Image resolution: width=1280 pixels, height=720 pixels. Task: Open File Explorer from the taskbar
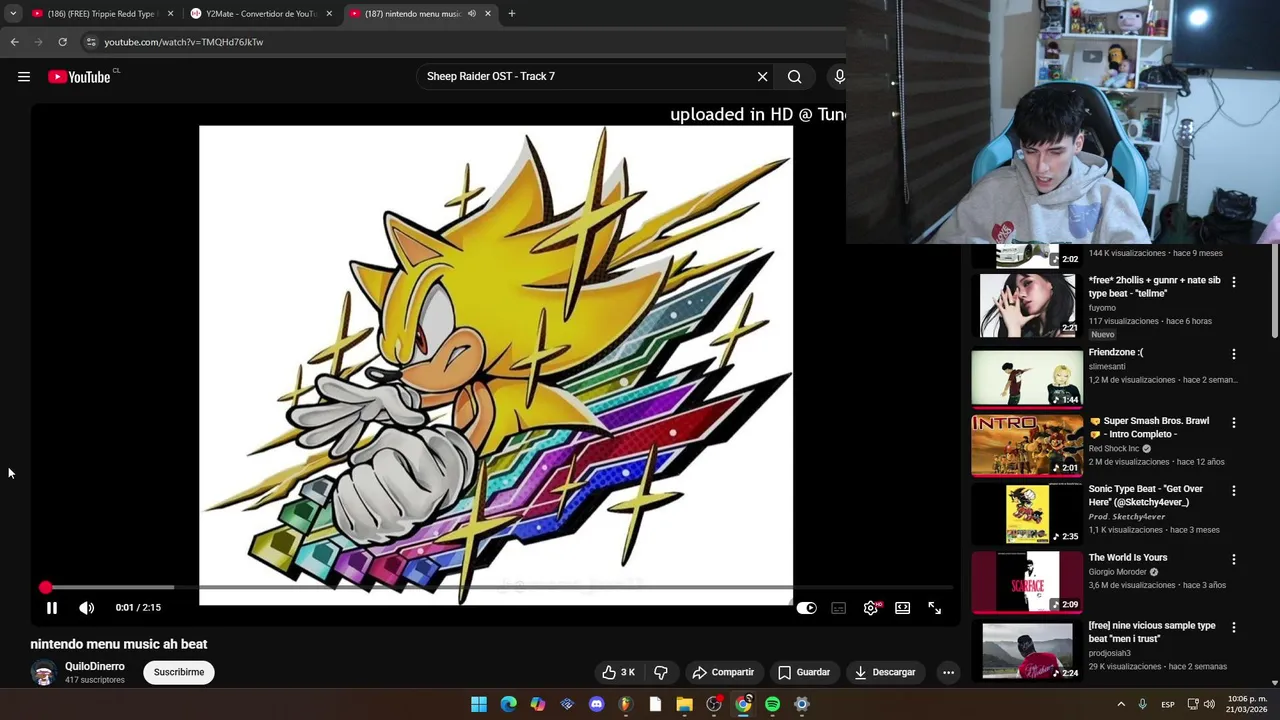click(x=685, y=704)
